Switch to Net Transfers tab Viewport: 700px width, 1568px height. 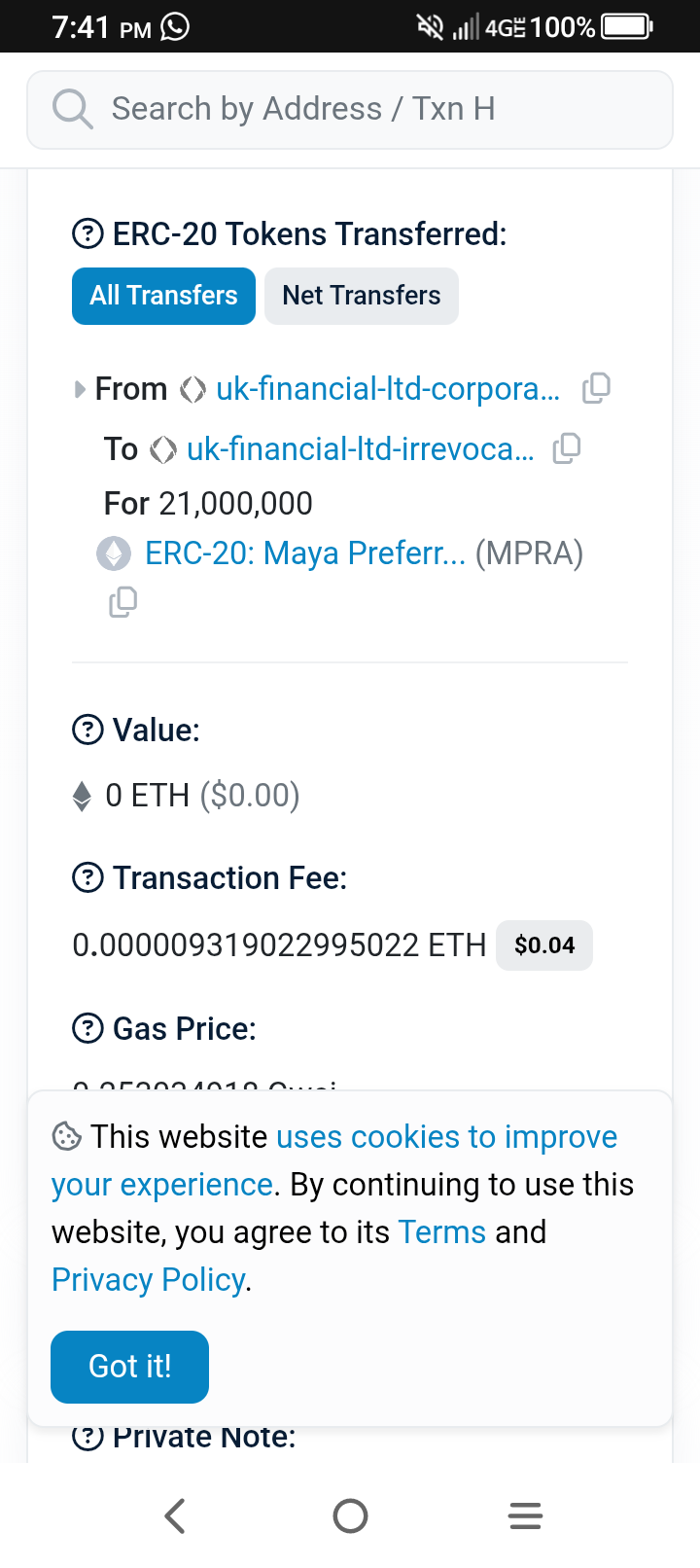[361, 296]
